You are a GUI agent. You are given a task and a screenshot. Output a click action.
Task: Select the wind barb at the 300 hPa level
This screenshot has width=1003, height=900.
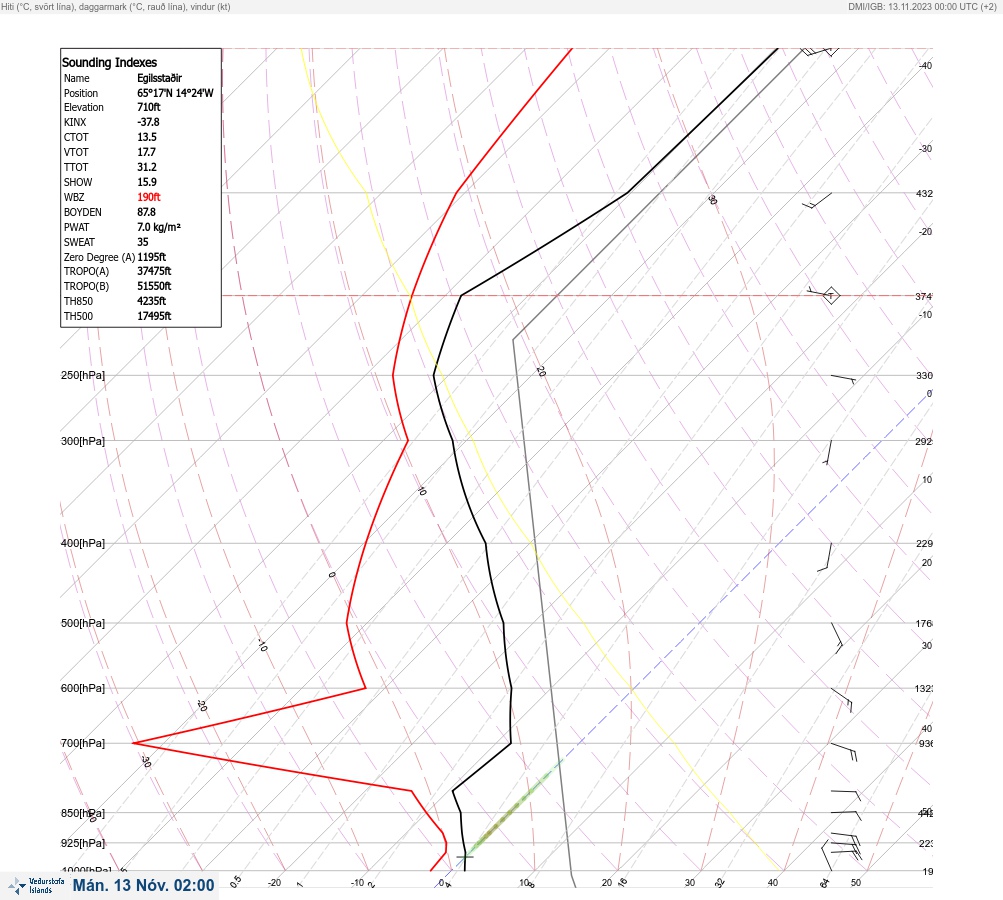point(828,452)
